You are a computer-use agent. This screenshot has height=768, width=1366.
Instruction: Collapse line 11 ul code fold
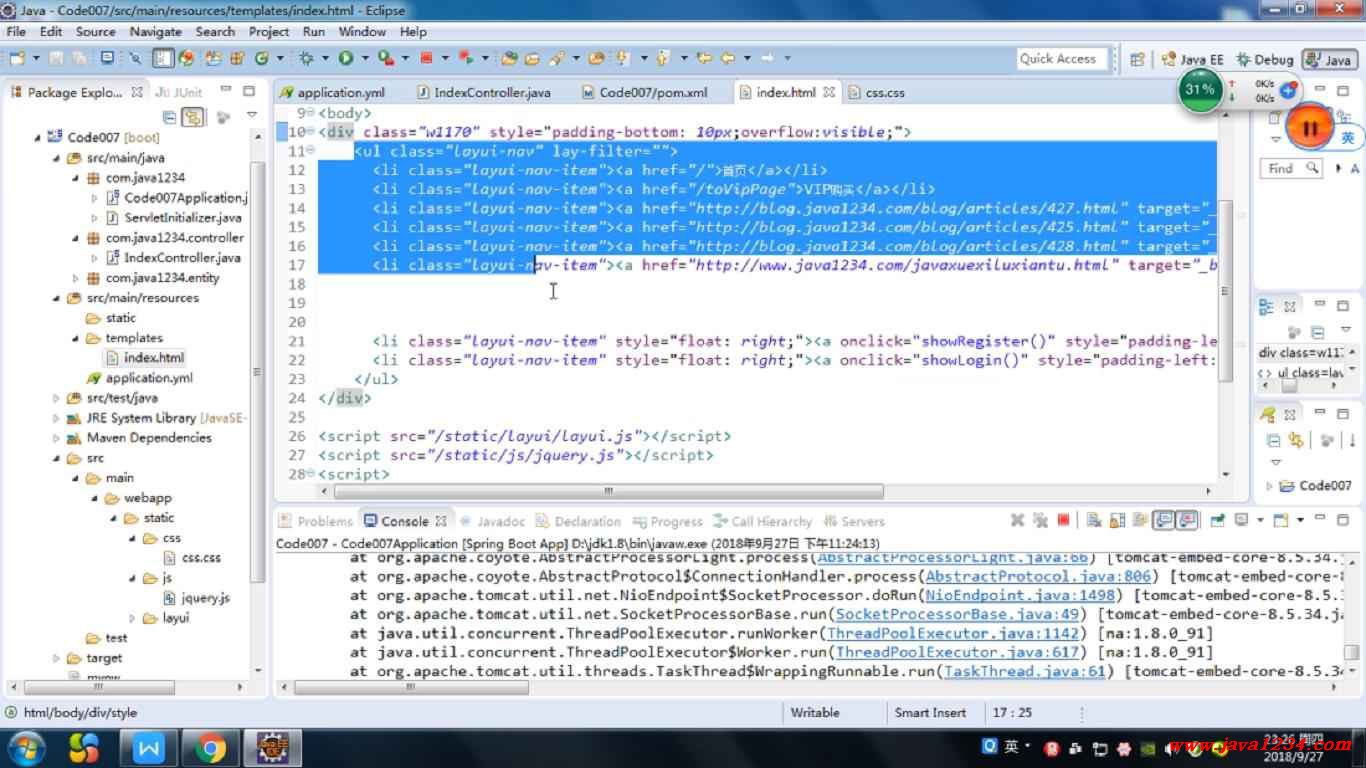[311, 151]
